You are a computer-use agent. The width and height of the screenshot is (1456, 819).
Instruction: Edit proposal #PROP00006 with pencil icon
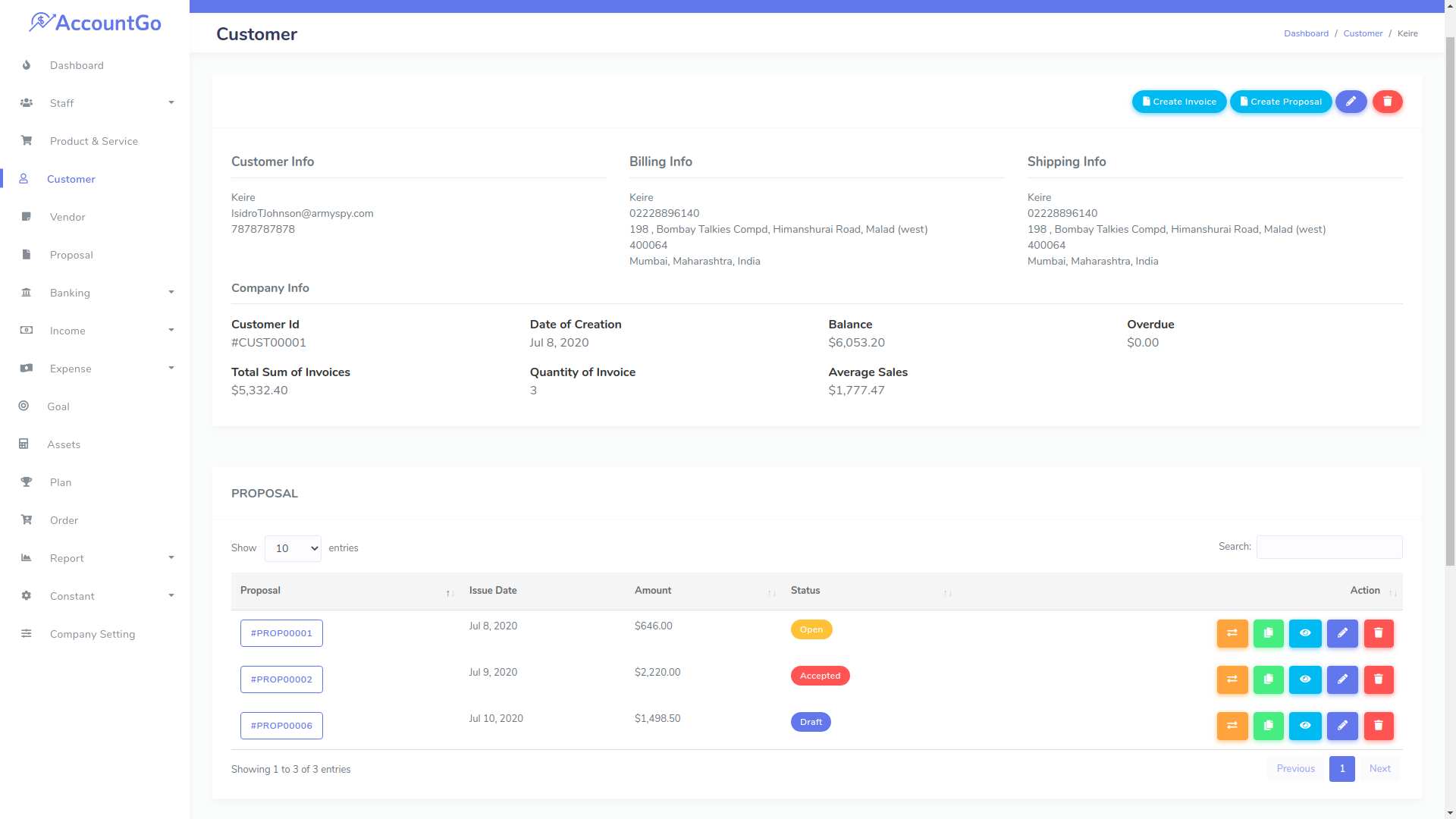pyautogui.click(x=1342, y=726)
